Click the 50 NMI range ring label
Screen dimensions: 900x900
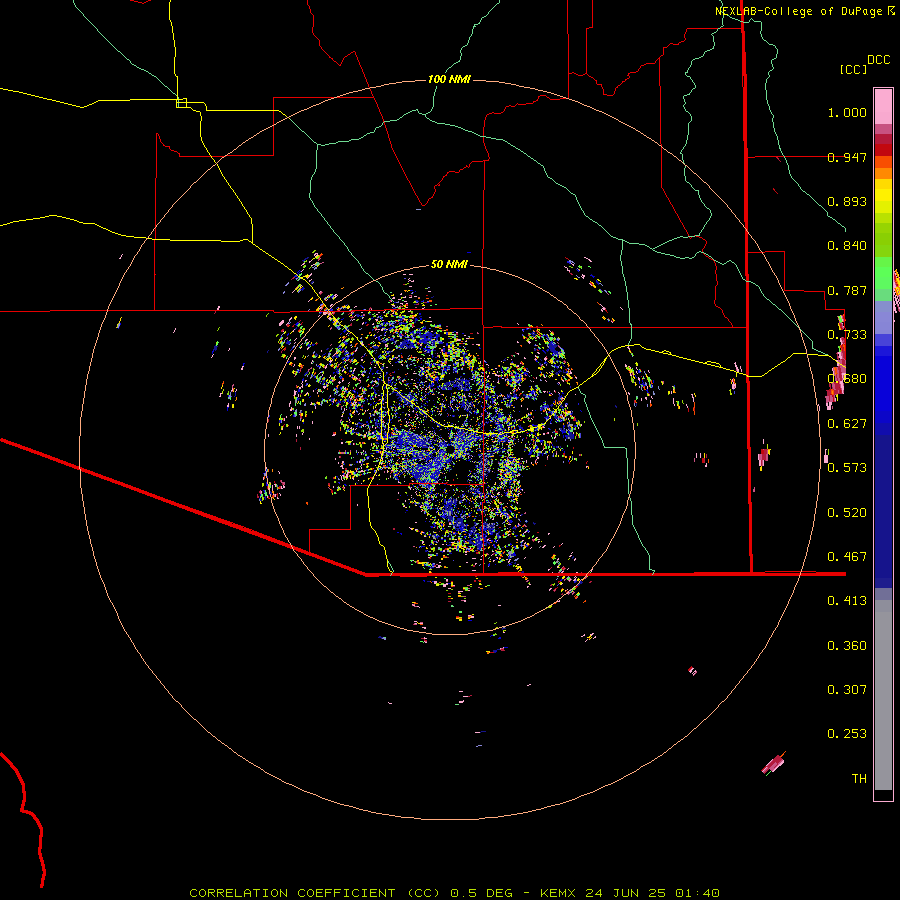[x=449, y=264]
